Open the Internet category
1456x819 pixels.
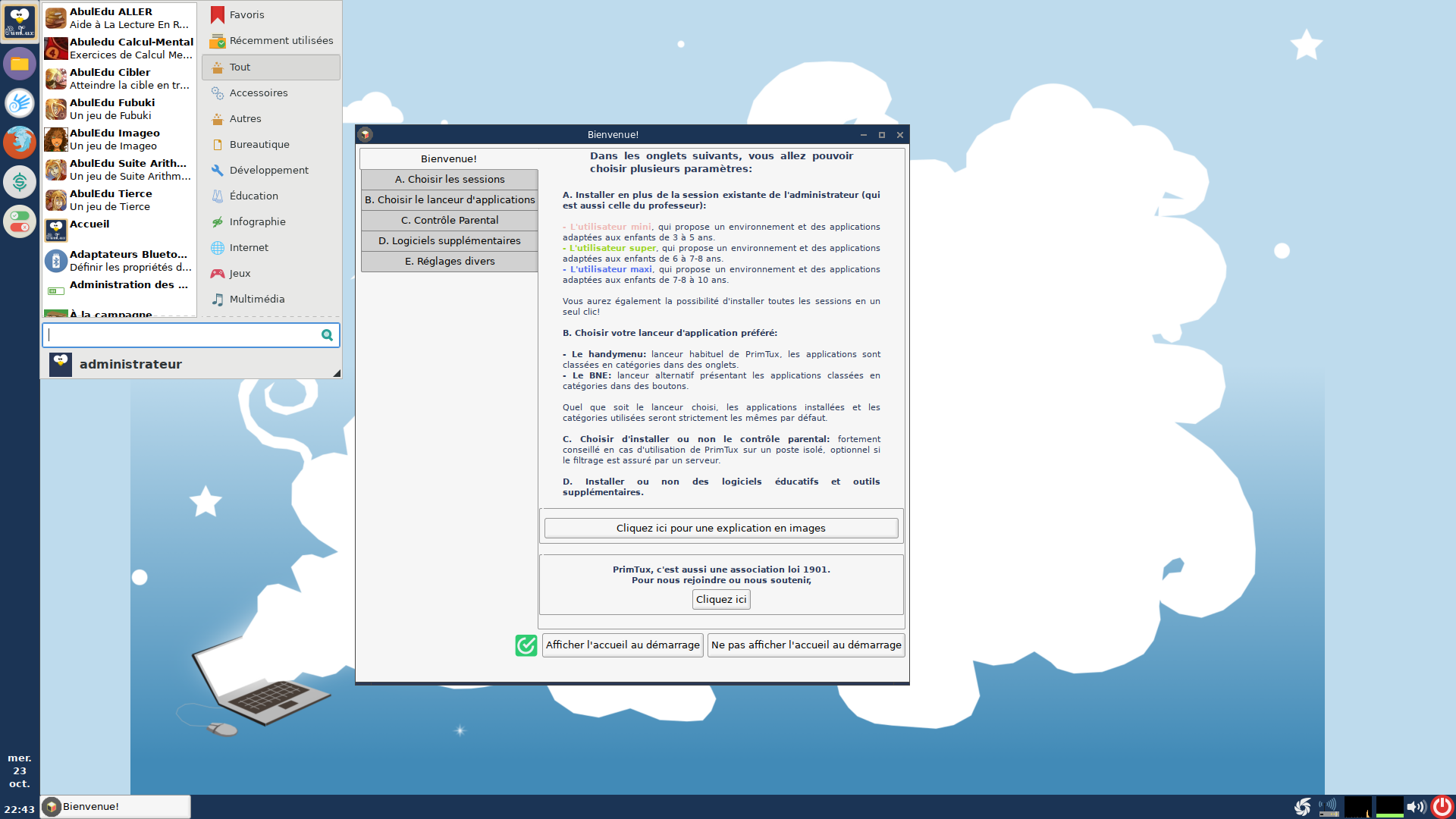pos(271,248)
